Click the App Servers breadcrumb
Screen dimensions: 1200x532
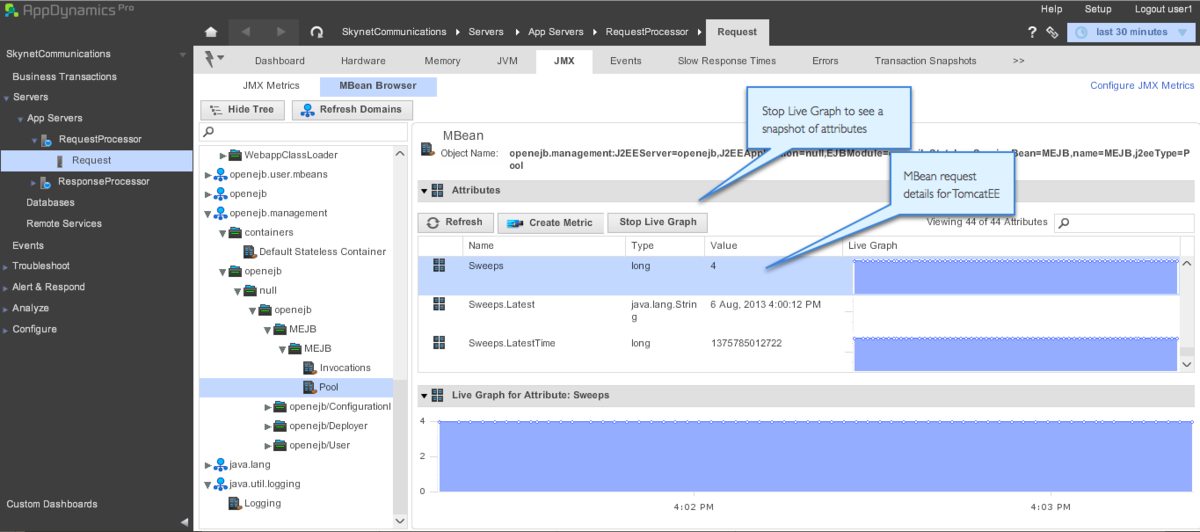tap(556, 32)
